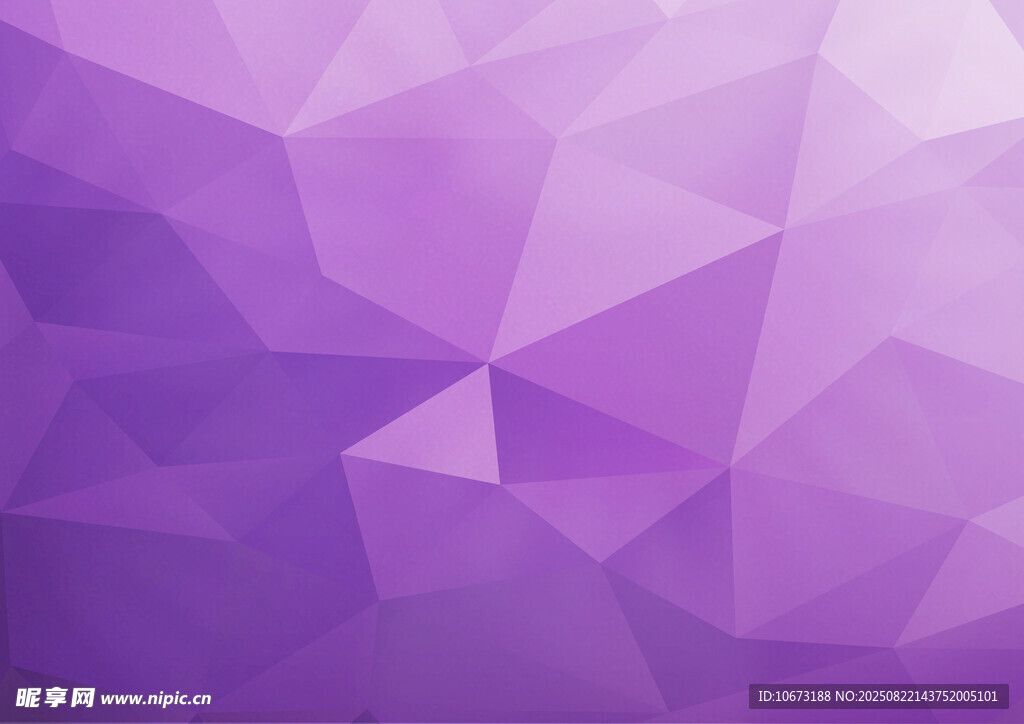The image size is (1024, 724).
Task: Click the light triangle at top center edge
Action: point(380,60)
